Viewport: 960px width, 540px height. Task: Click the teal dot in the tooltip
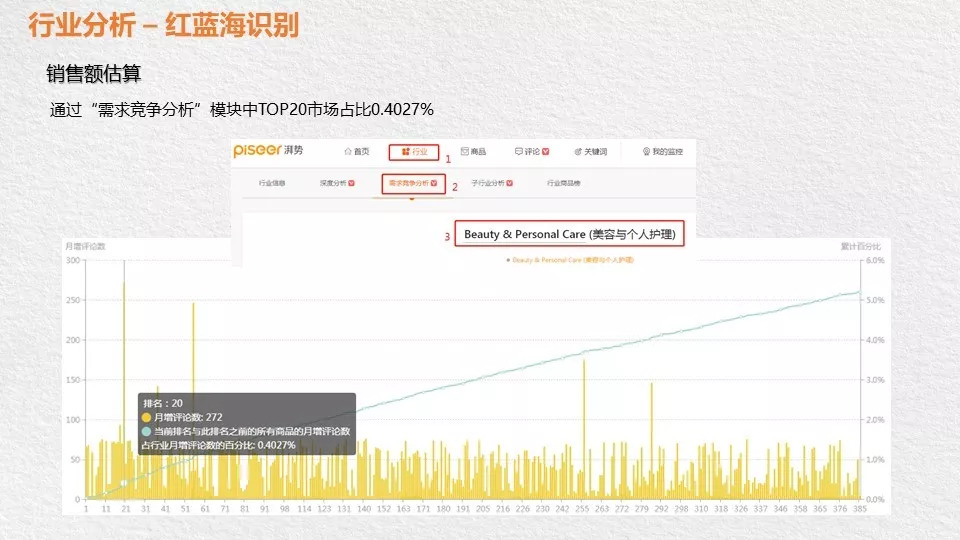146,432
